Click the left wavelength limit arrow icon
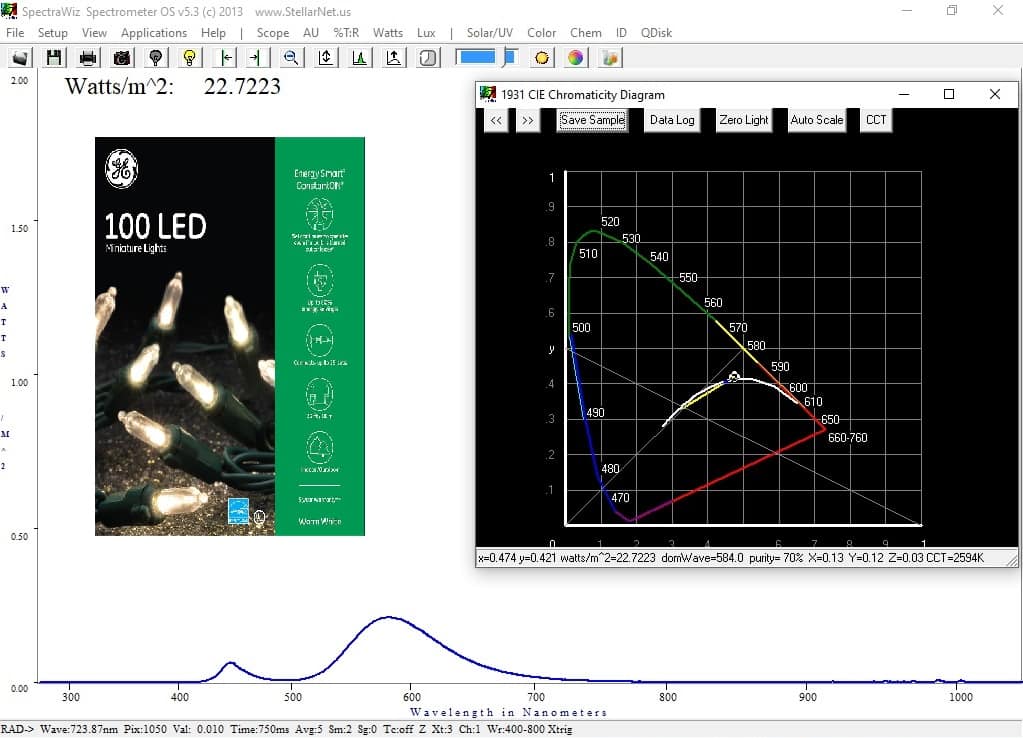This screenshot has height=738, width=1023. coord(226,57)
